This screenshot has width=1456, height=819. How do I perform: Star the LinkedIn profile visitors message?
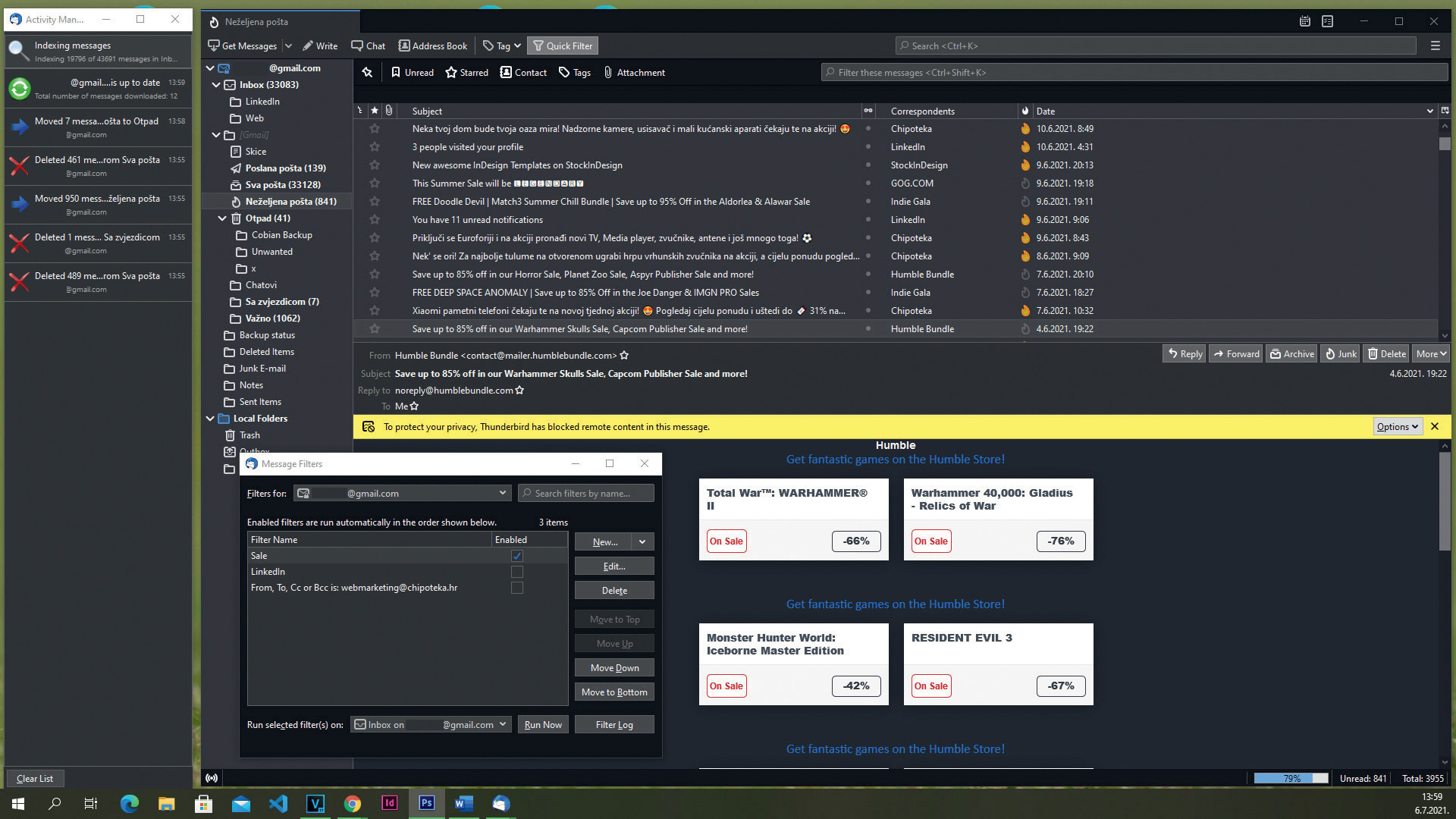374,147
